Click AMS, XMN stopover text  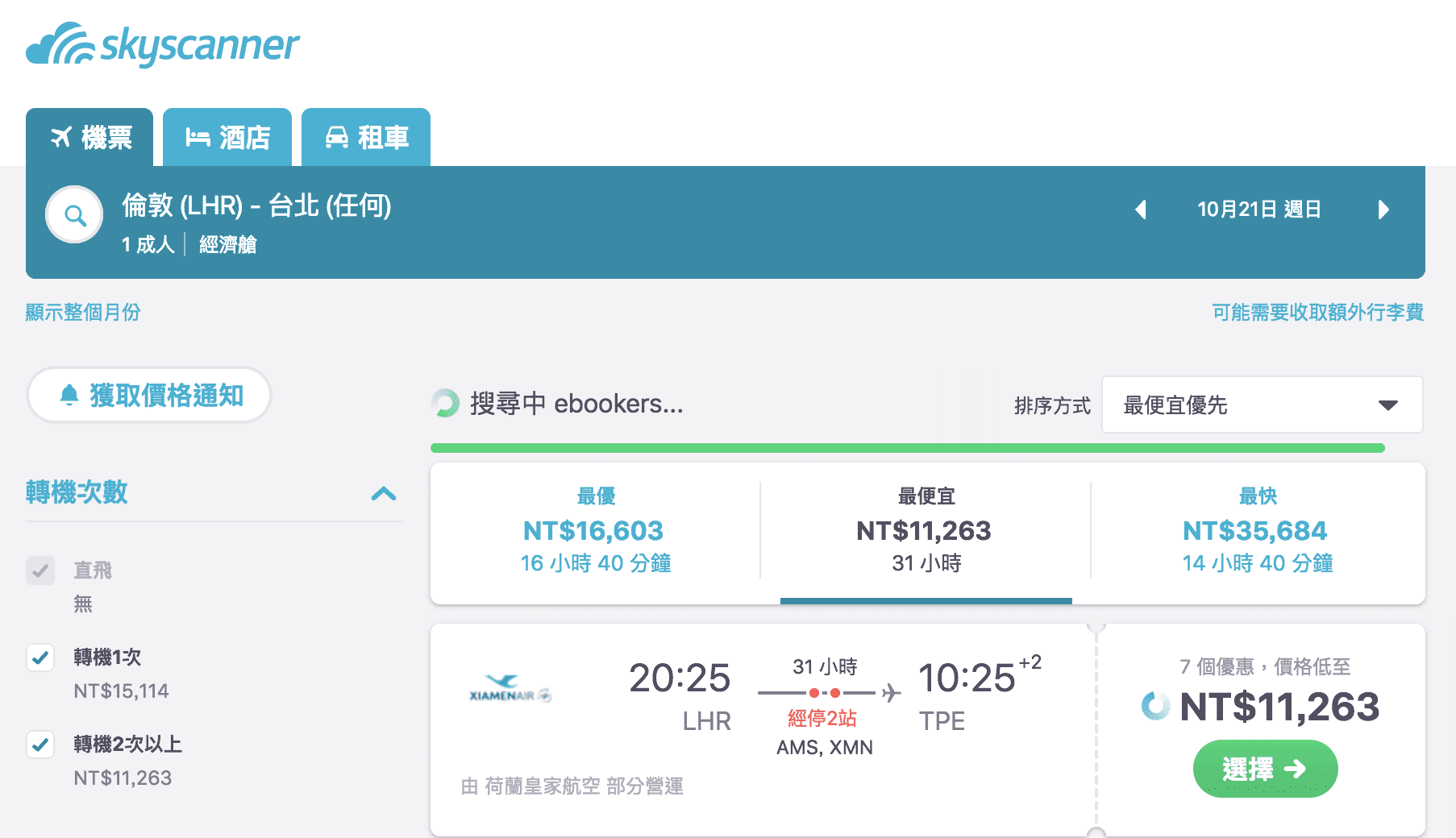point(825,747)
